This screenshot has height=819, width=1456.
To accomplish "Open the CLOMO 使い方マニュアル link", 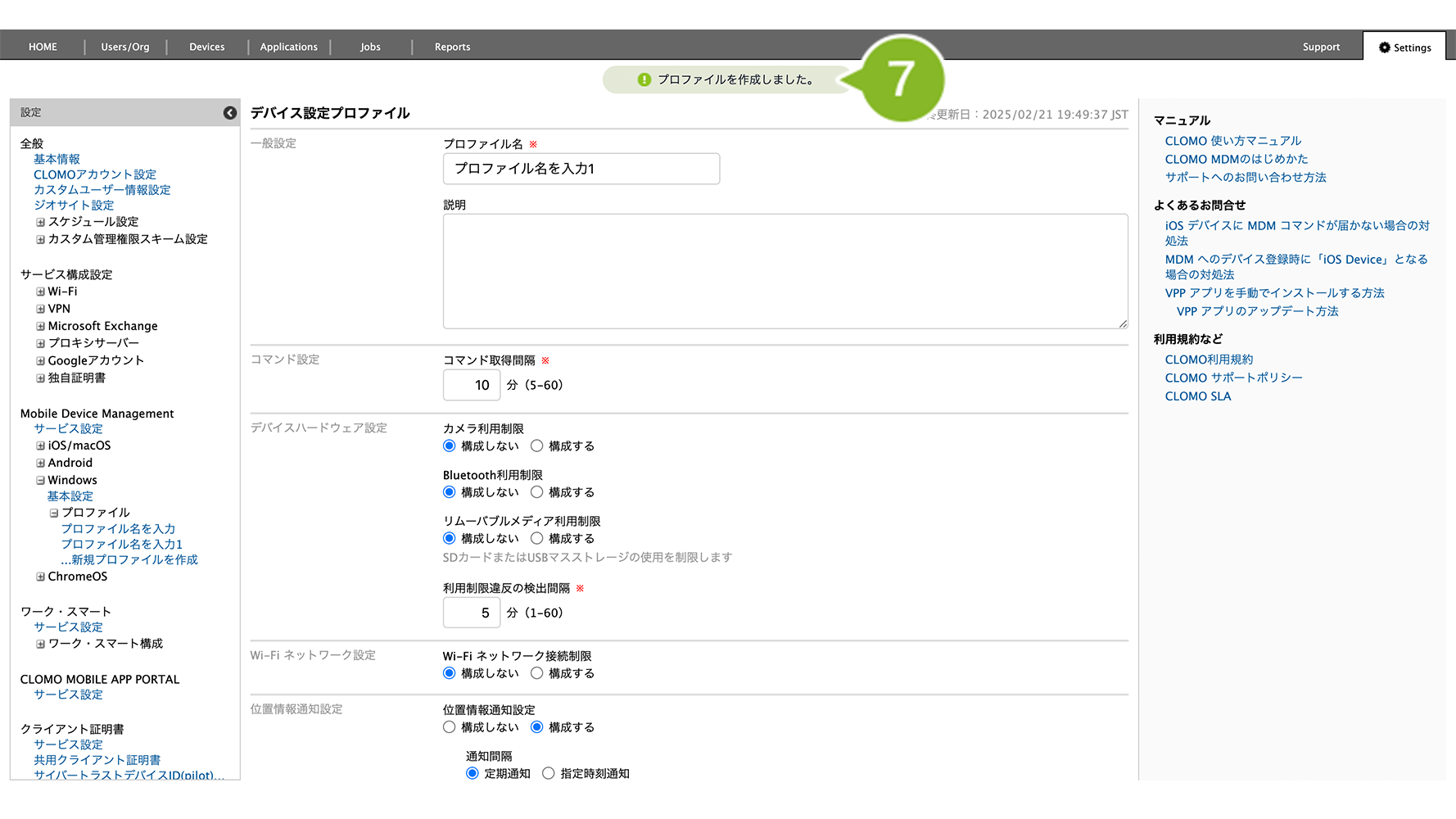I will coord(1232,141).
